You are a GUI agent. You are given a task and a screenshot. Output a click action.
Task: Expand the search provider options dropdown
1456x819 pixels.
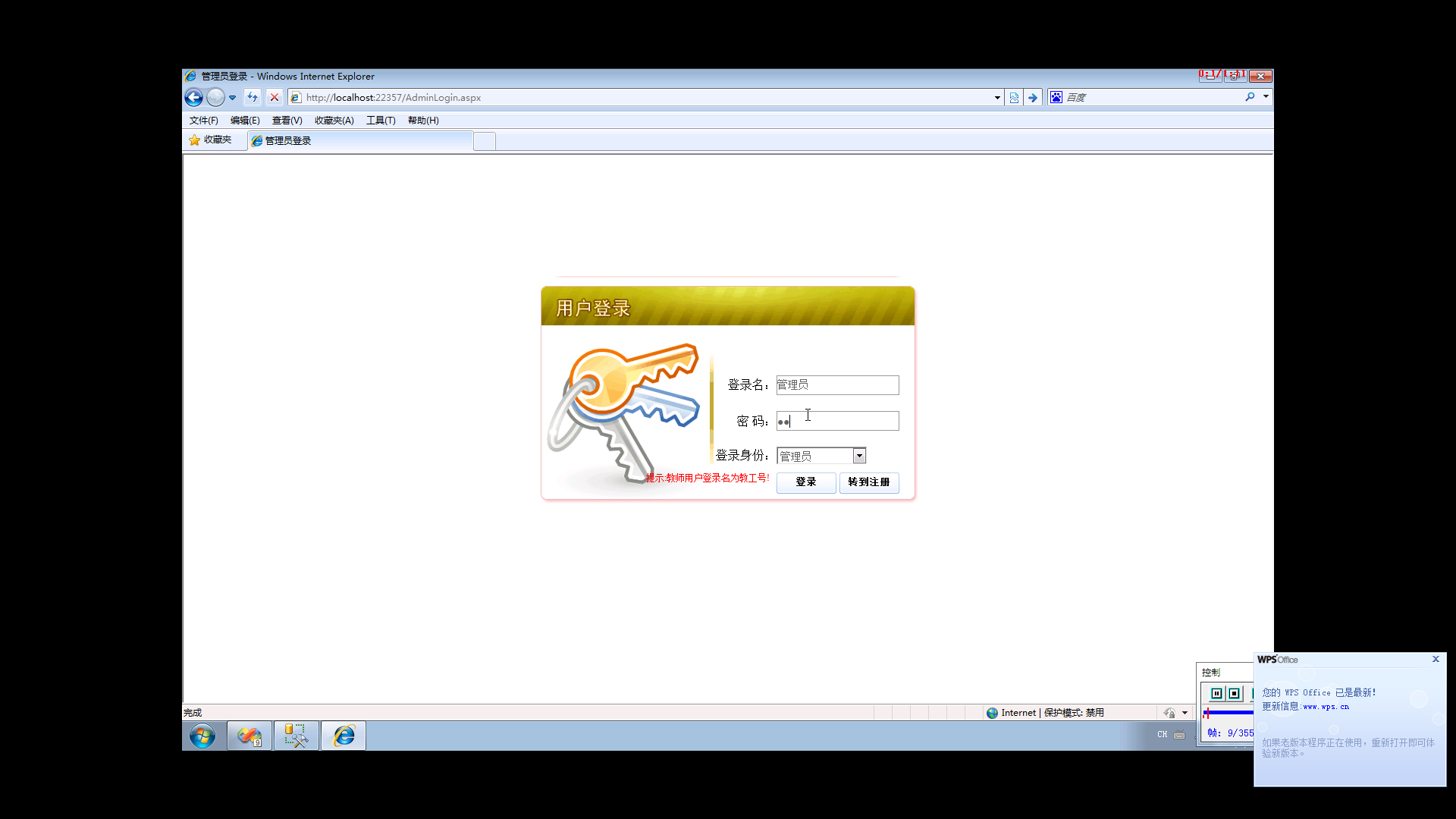pyautogui.click(x=1266, y=97)
